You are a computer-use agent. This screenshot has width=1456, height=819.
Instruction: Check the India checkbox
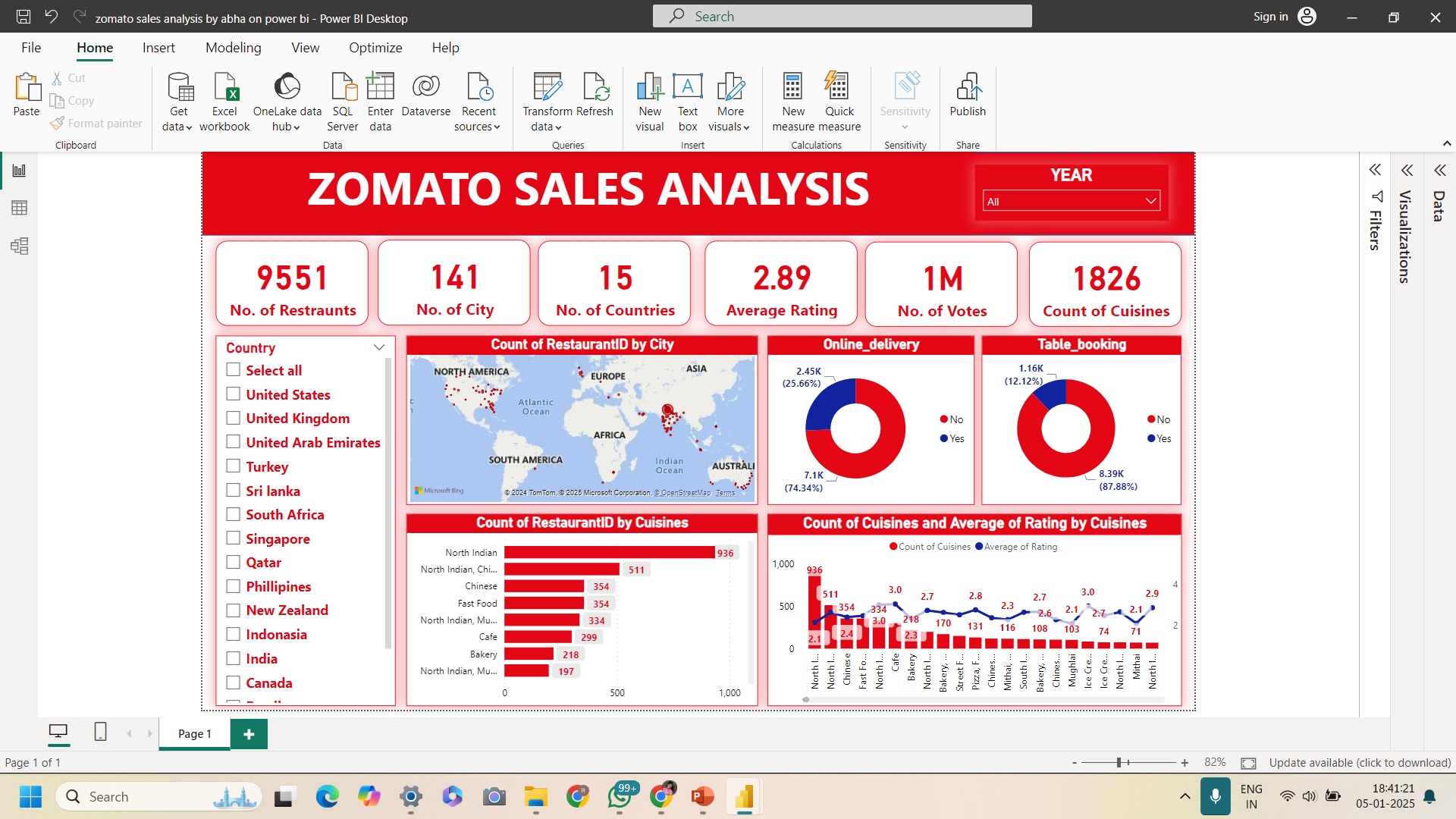click(x=234, y=658)
